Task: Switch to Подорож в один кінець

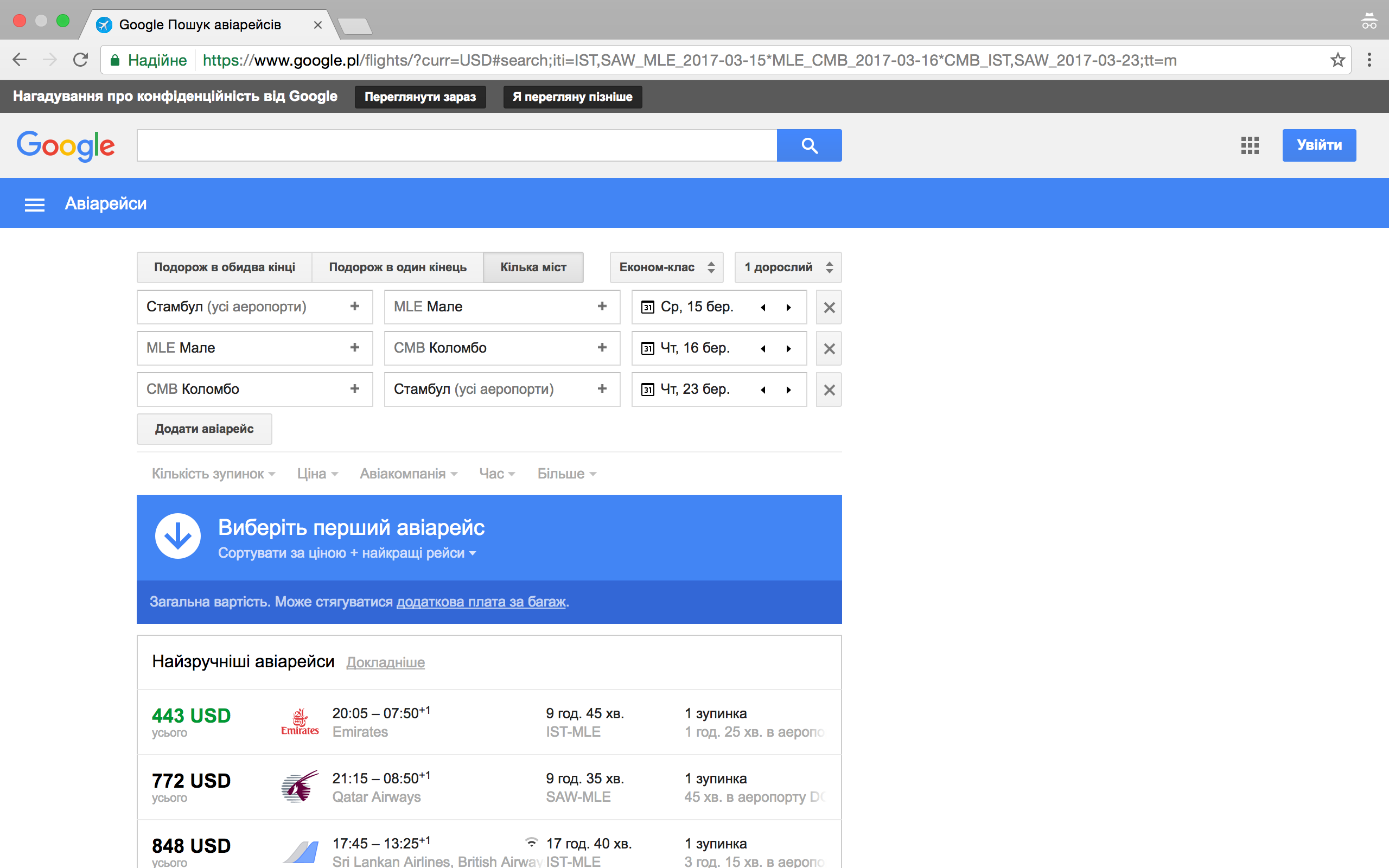Action: pyautogui.click(x=397, y=267)
